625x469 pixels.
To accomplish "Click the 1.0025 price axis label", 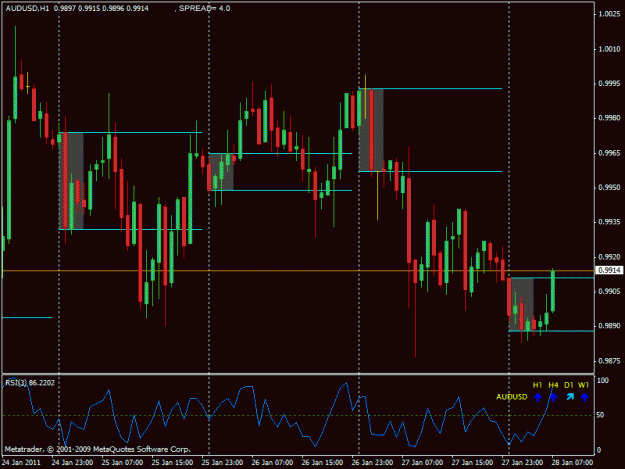I will pos(609,14).
